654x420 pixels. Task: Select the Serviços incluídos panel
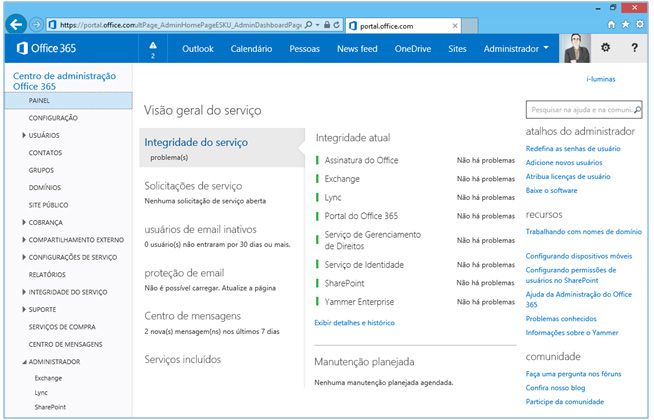point(182,360)
